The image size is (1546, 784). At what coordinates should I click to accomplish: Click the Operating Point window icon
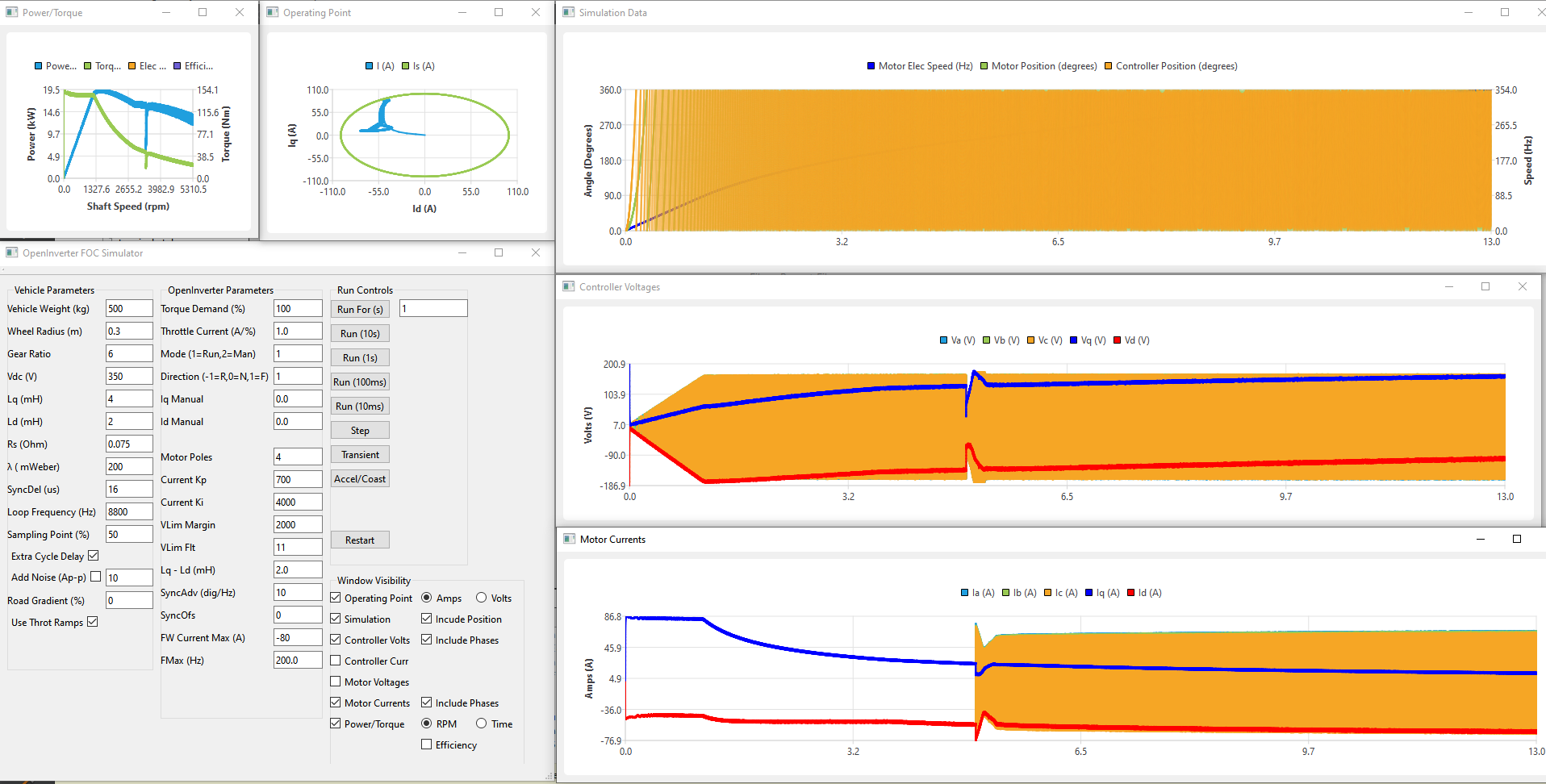pyautogui.click(x=272, y=12)
